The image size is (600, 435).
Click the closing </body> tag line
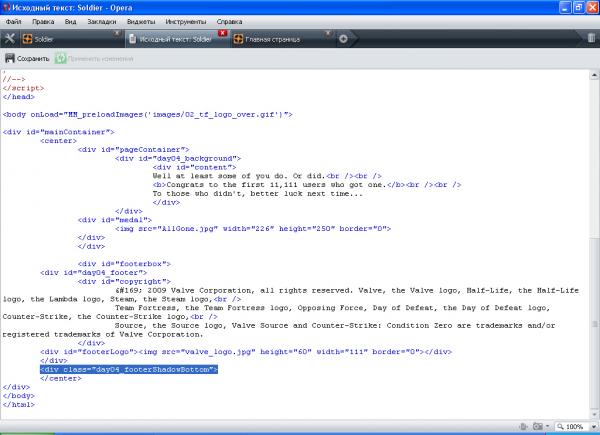click(19, 396)
